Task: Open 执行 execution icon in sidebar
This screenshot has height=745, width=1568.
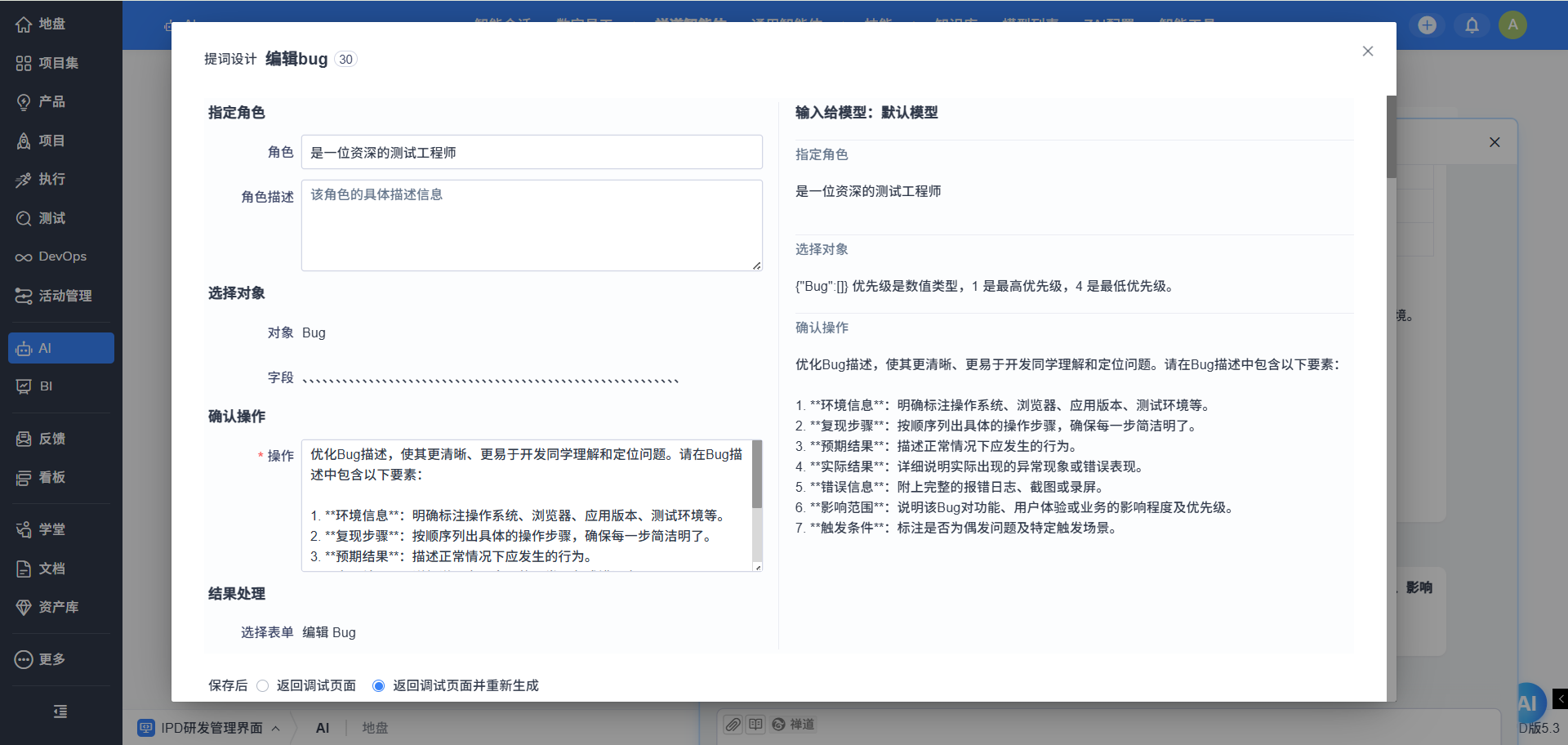Action: 24,180
